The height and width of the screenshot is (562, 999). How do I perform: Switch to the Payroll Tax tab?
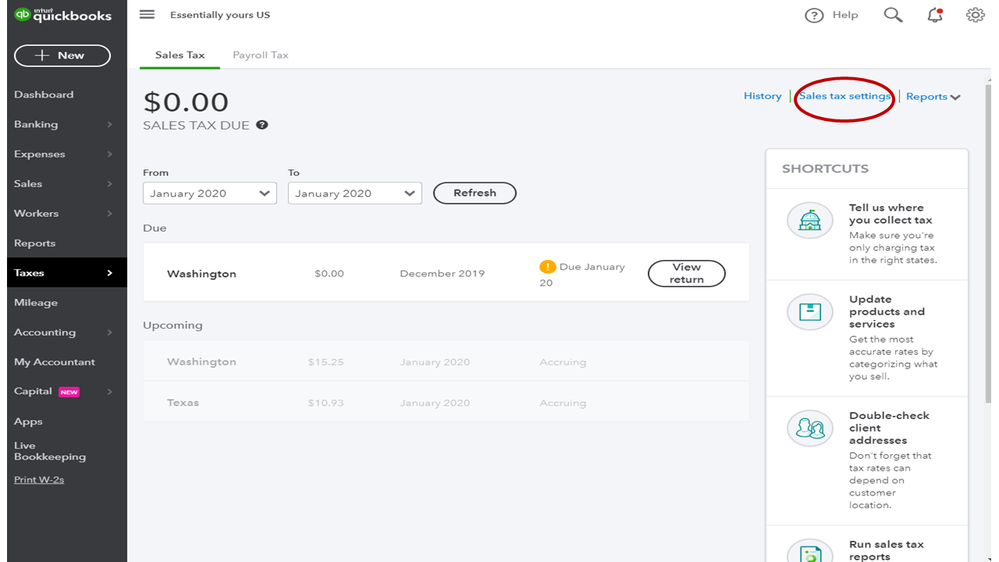click(260, 55)
